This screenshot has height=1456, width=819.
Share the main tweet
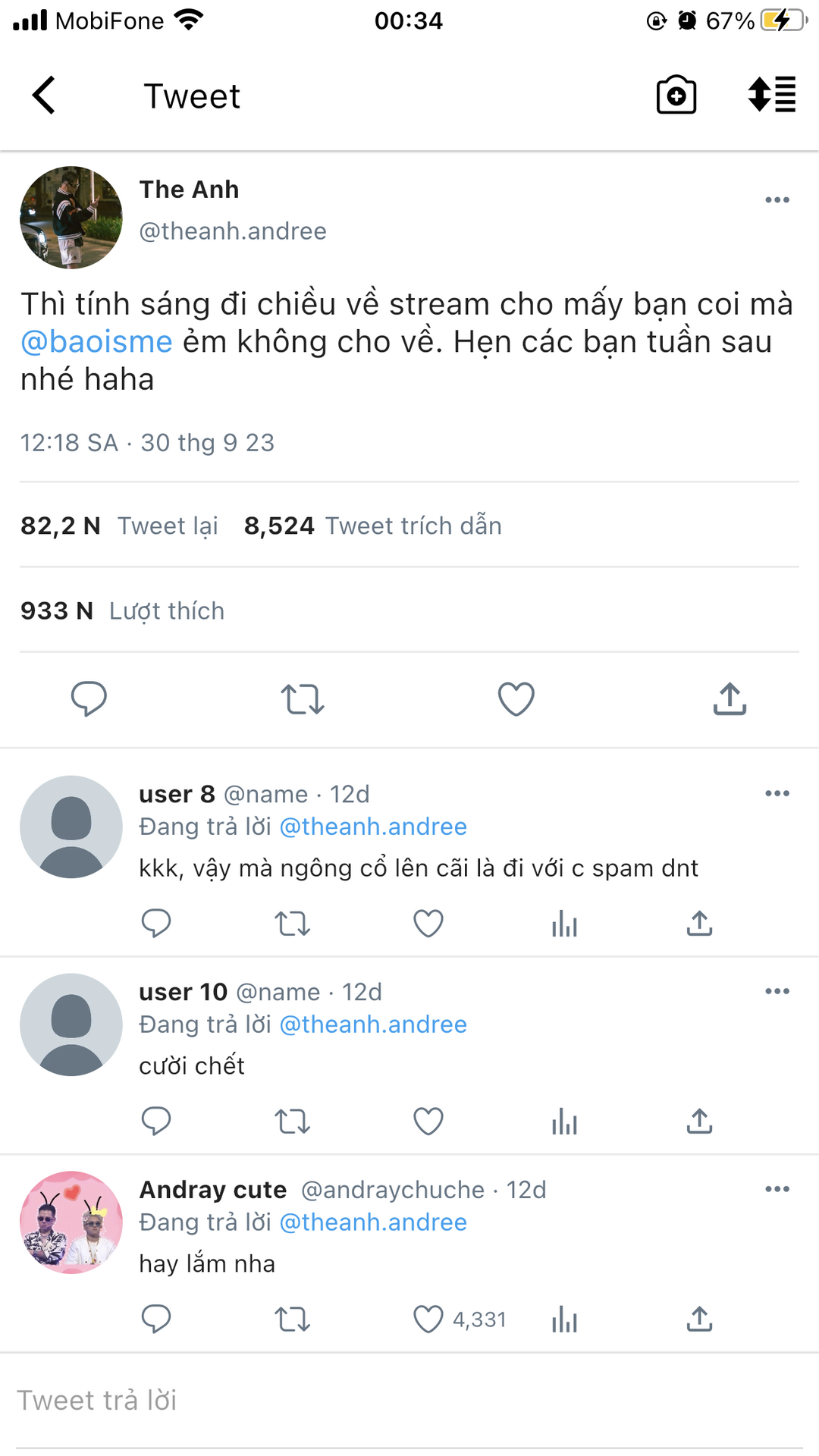(730, 698)
